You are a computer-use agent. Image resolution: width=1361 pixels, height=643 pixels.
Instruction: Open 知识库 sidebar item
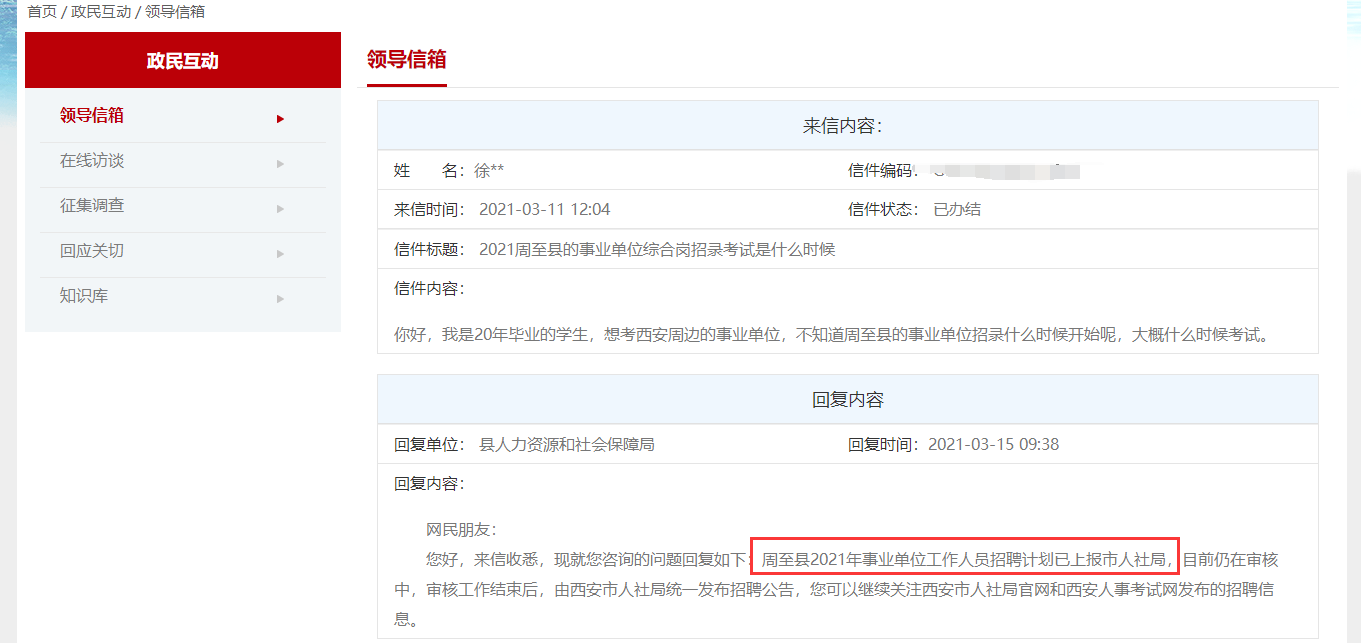84,296
